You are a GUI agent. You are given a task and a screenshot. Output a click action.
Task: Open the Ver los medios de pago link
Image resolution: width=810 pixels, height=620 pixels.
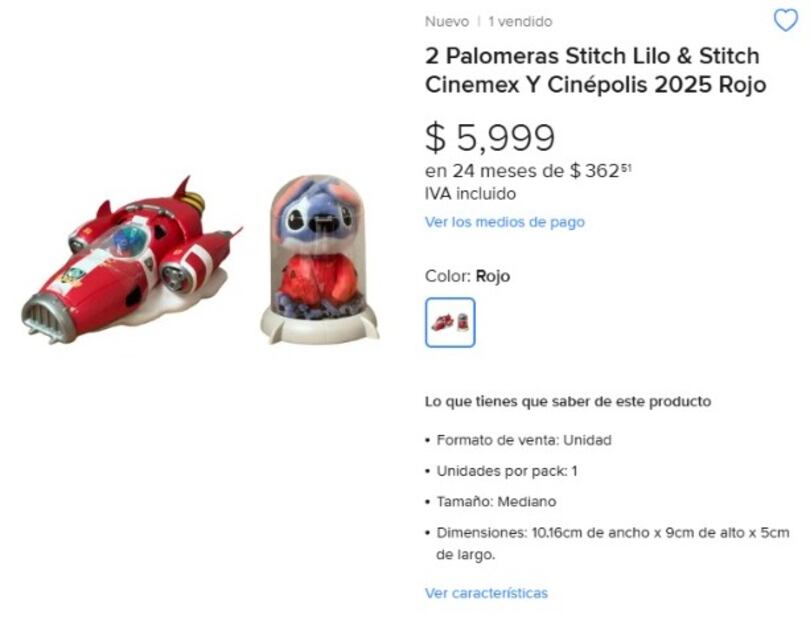click(505, 222)
